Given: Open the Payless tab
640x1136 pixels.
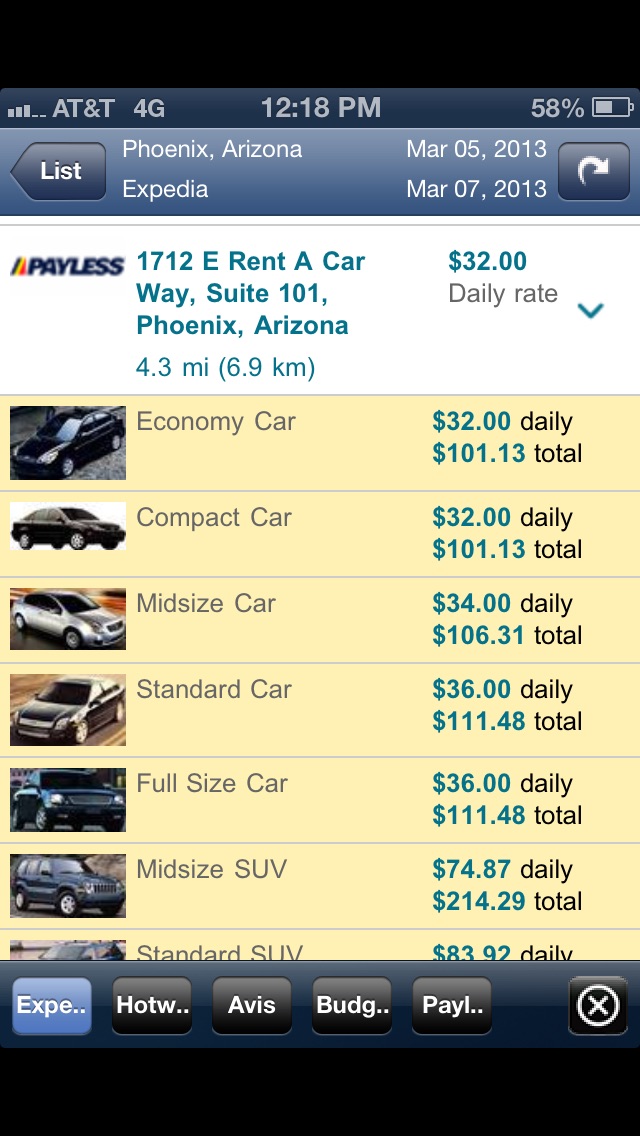Looking at the screenshot, I should click(x=452, y=1005).
